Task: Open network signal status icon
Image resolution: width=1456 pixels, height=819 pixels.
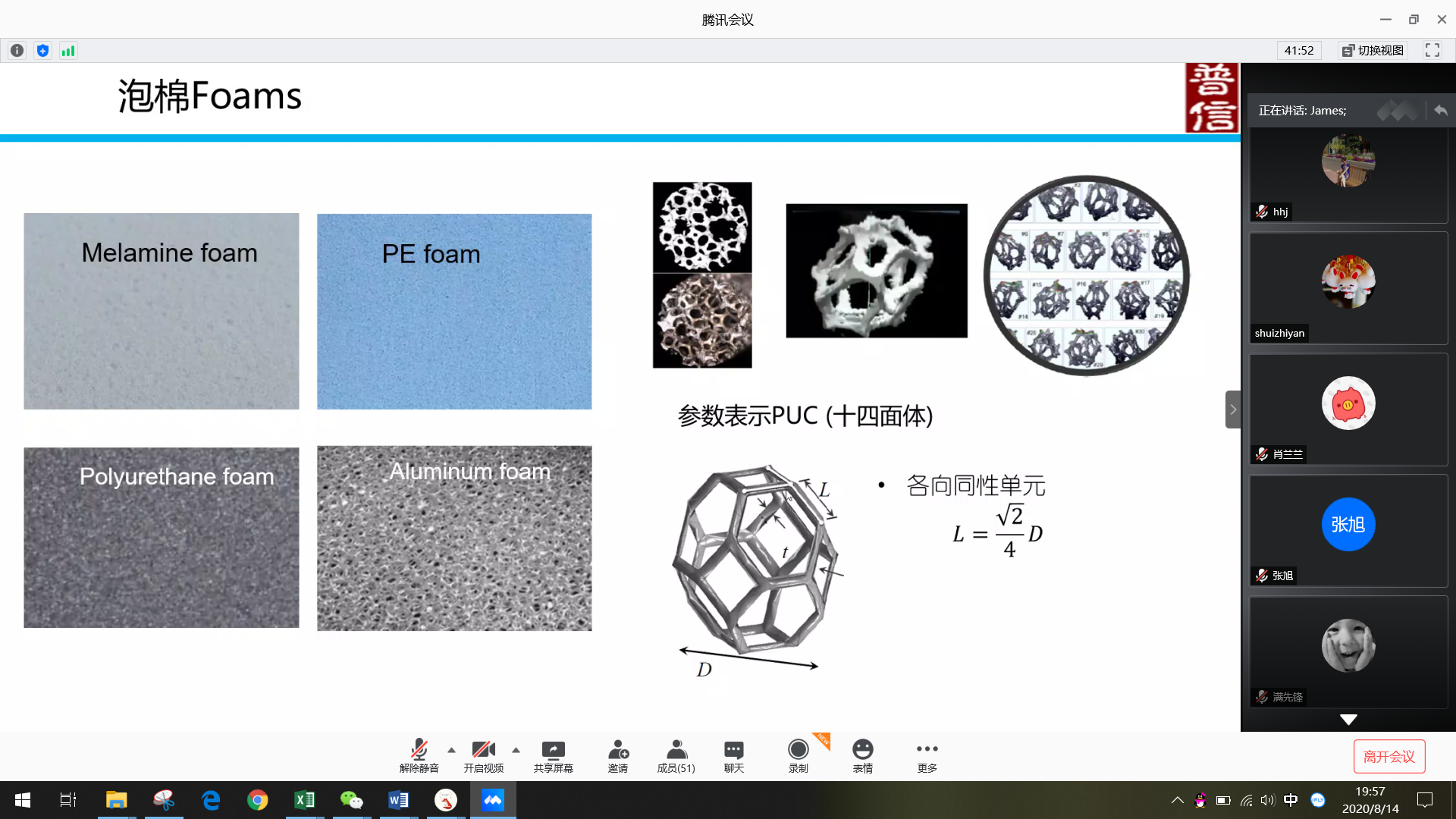Action: click(68, 51)
